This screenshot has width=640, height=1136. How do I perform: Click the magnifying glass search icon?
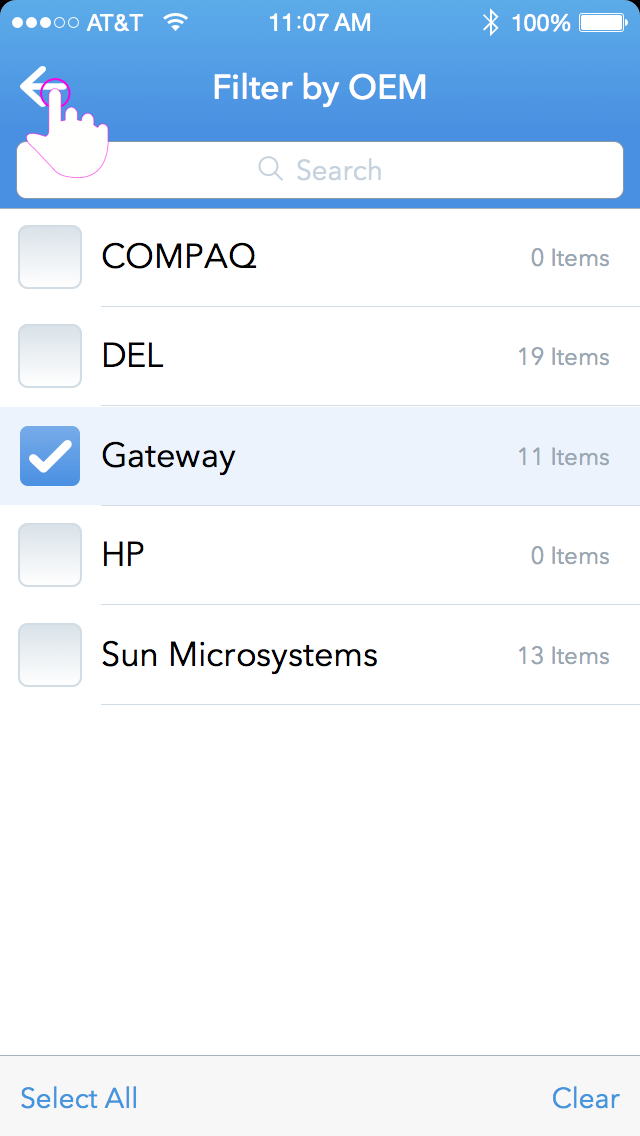point(270,170)
